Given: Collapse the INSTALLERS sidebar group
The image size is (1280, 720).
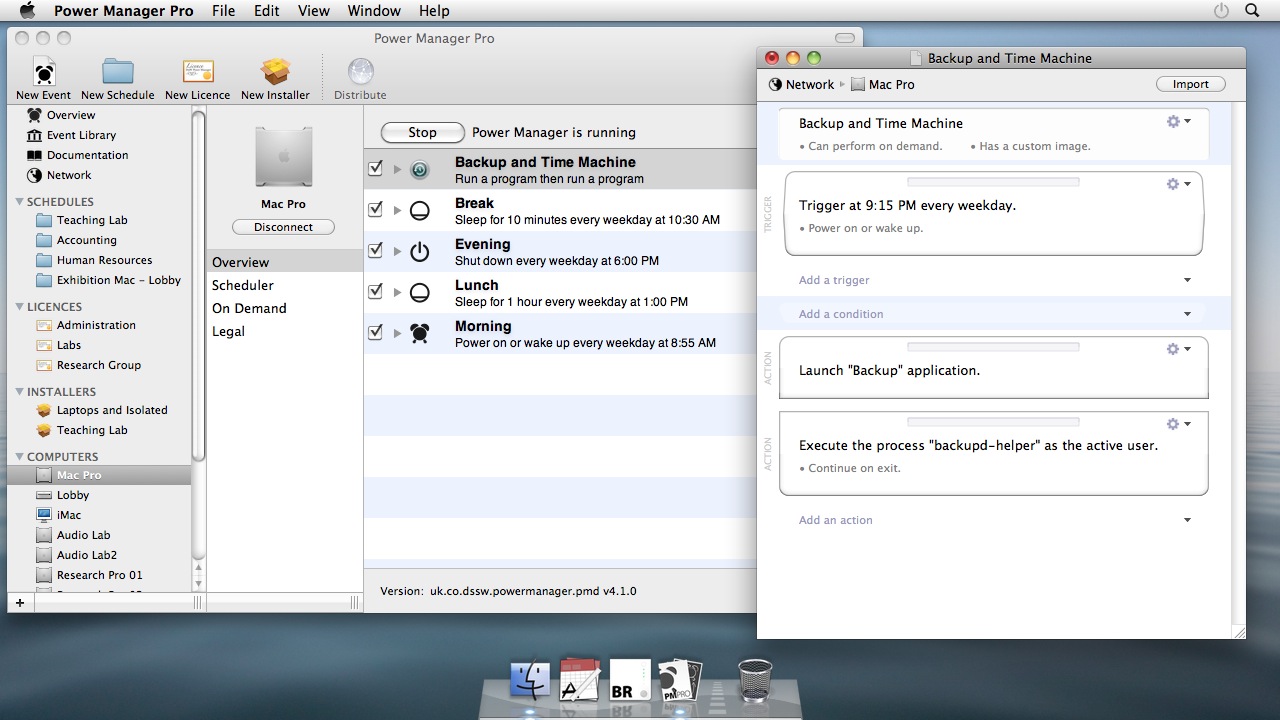Looking at the screenshot, I should (19, 392).
